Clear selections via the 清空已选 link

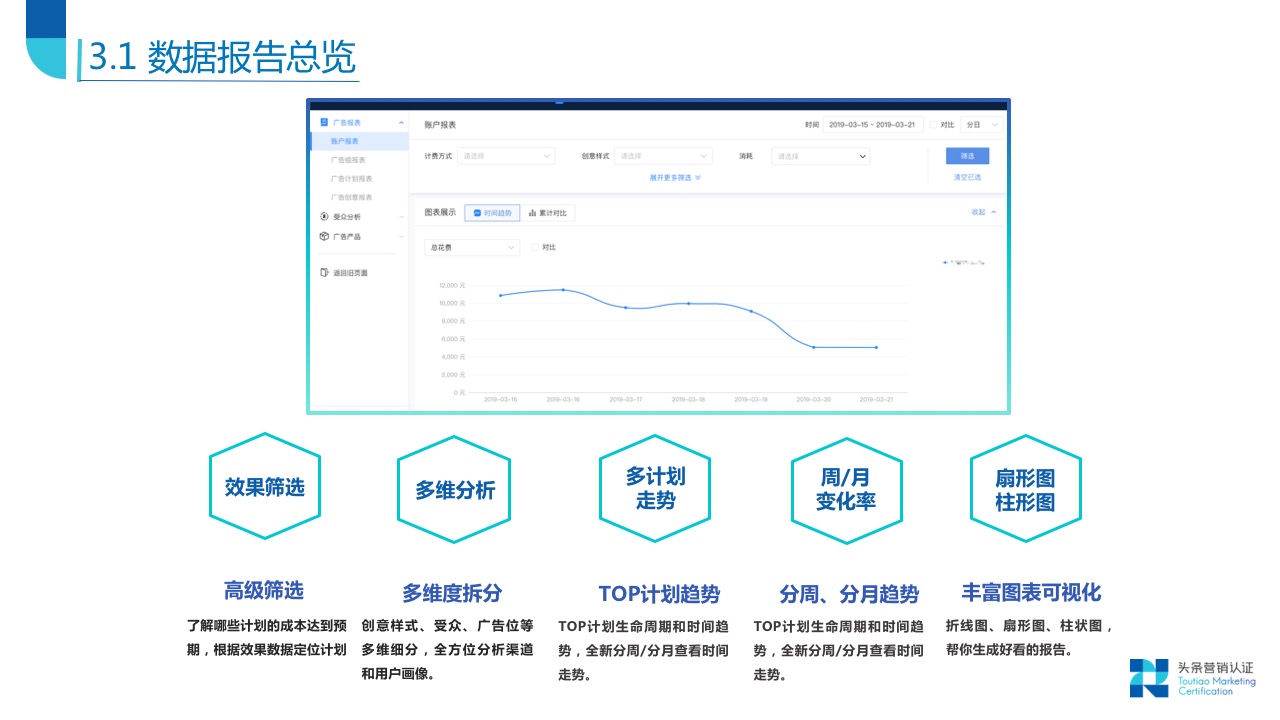(x=967, y=177)
